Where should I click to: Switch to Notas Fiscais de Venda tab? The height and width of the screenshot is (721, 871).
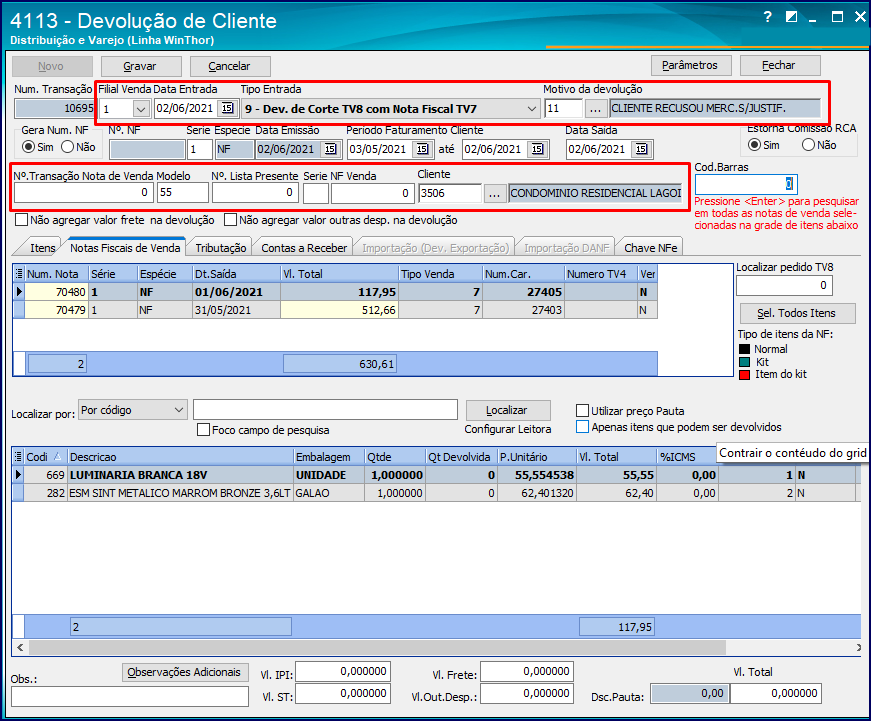pyautogui.click(x=126, y=248)
